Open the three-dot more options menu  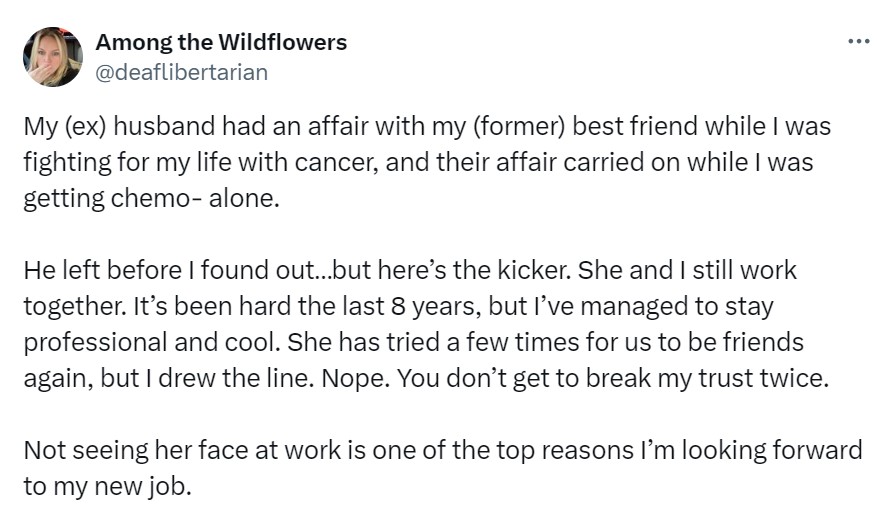pos(857,41)
